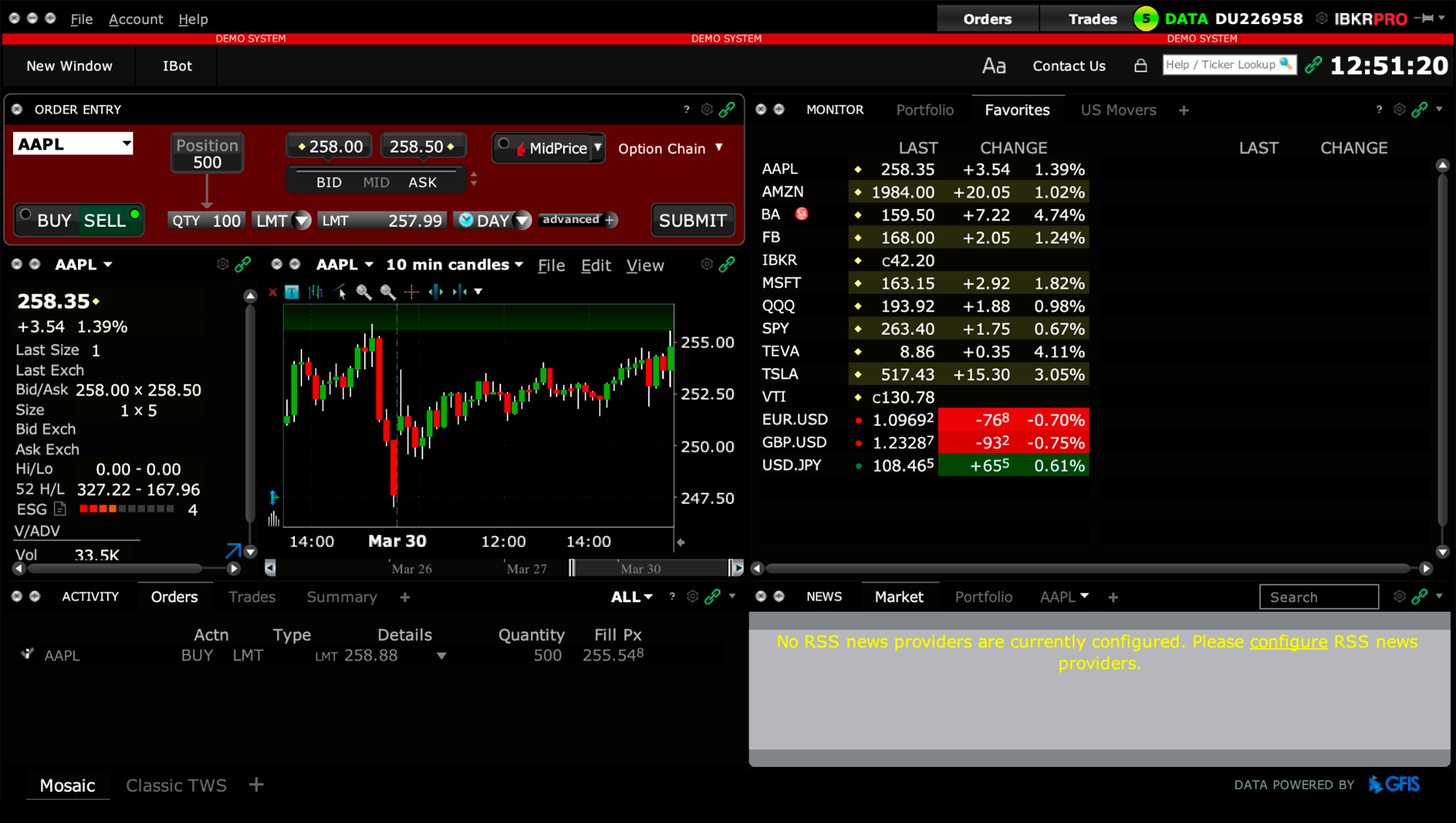1456x823 pixels.
Task: Click the New Window button
Action: [69, 66]
